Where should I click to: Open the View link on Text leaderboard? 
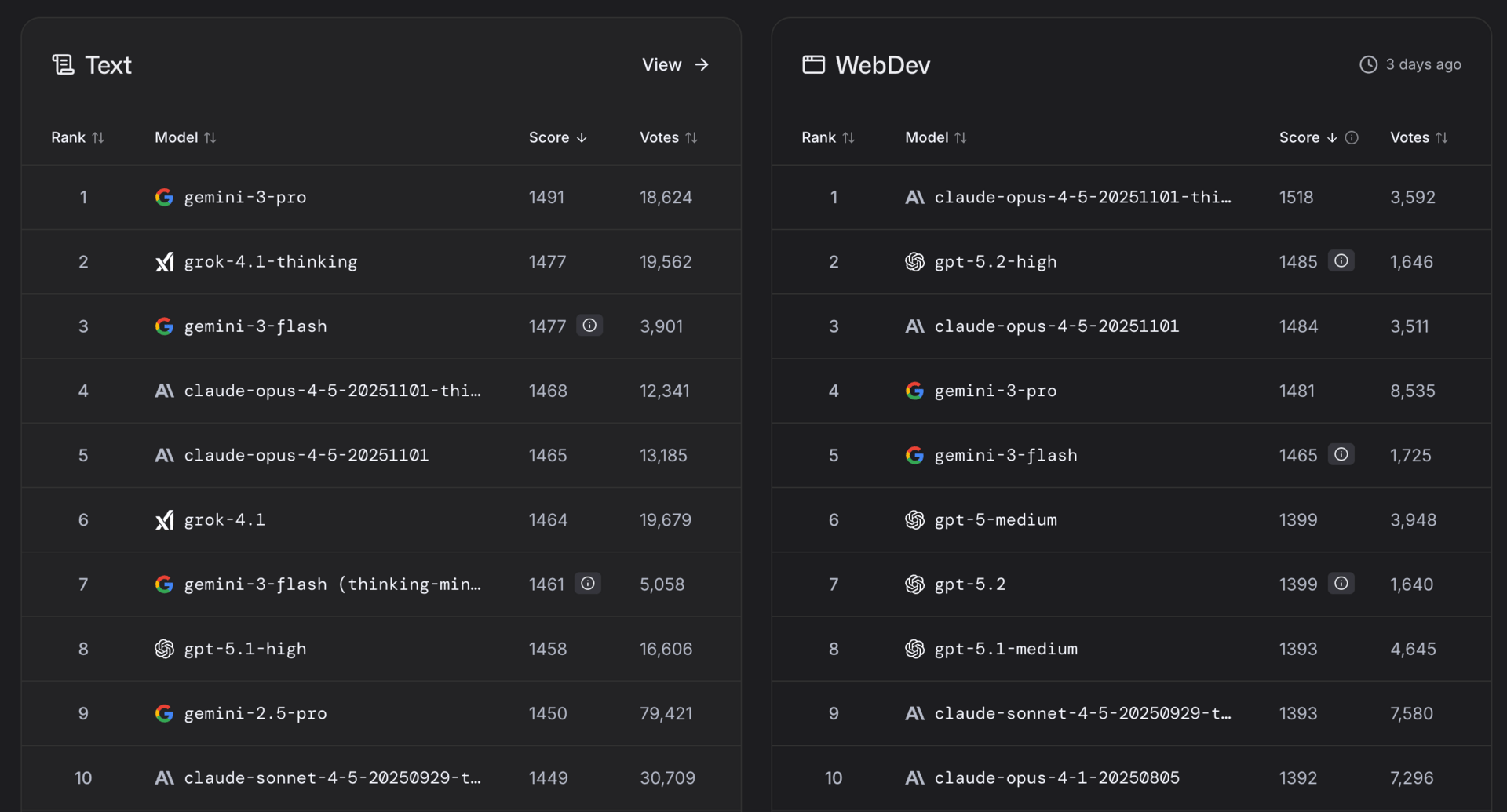[676, 65]
